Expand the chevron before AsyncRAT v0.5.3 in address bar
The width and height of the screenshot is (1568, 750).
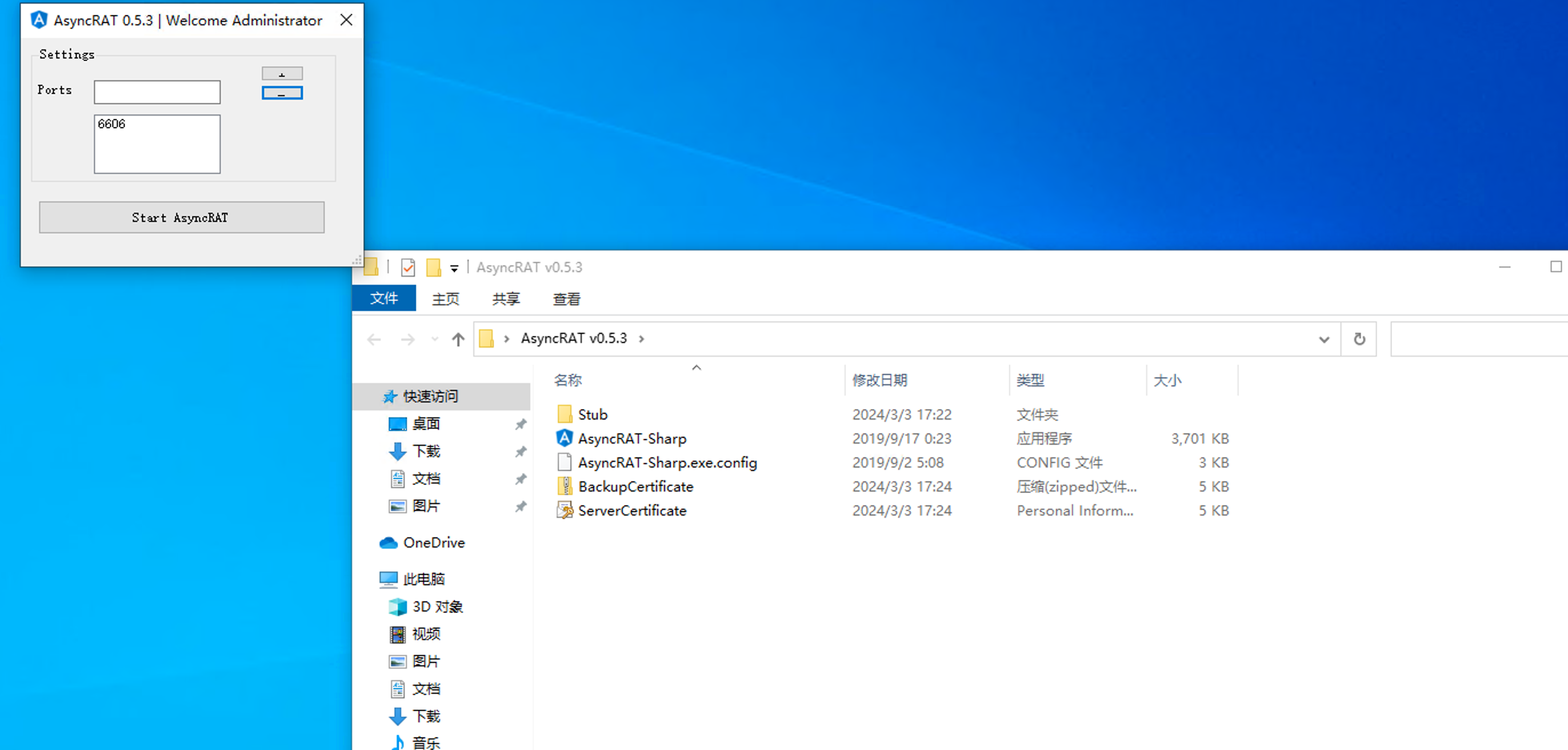[x=506, y=338]
